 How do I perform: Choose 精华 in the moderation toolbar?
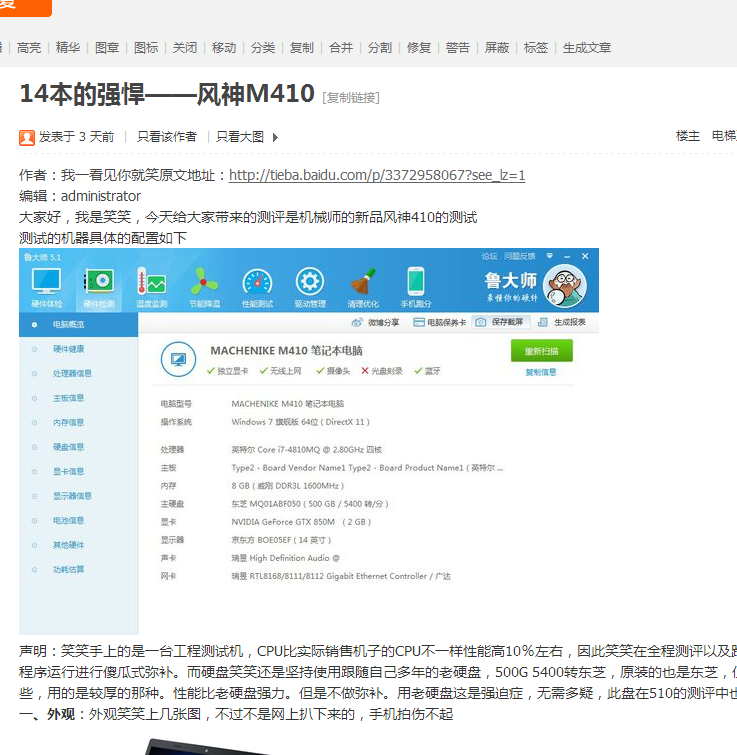pyautogui.click(x=68, y=48)
